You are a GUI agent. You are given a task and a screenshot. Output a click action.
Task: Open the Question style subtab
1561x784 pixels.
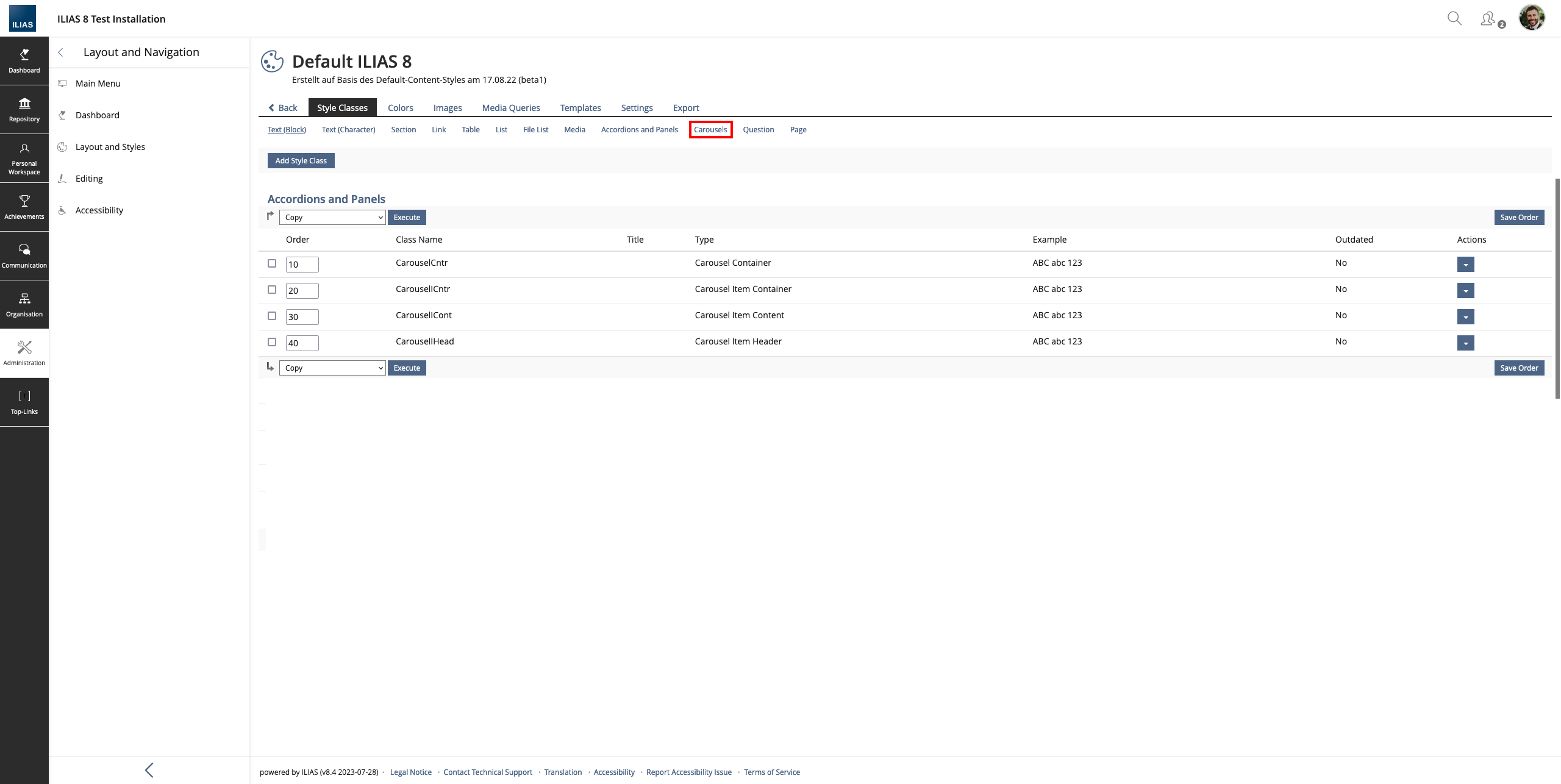point(758,130)
